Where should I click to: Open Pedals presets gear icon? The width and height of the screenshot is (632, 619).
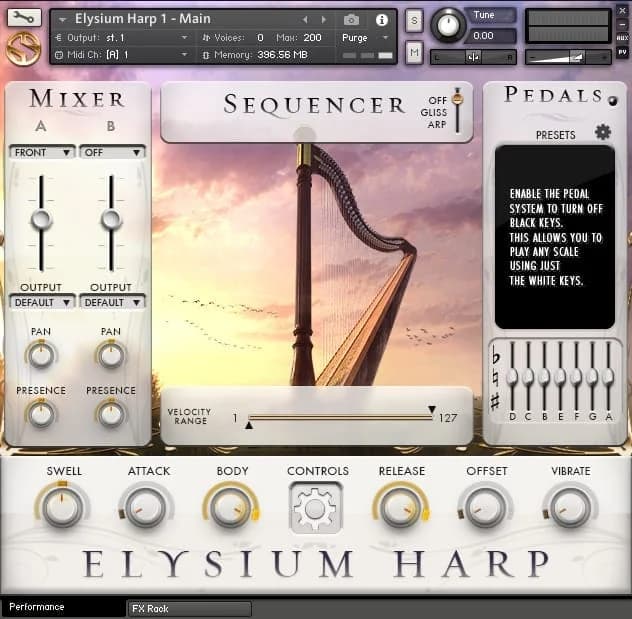(x=603, y=132)
